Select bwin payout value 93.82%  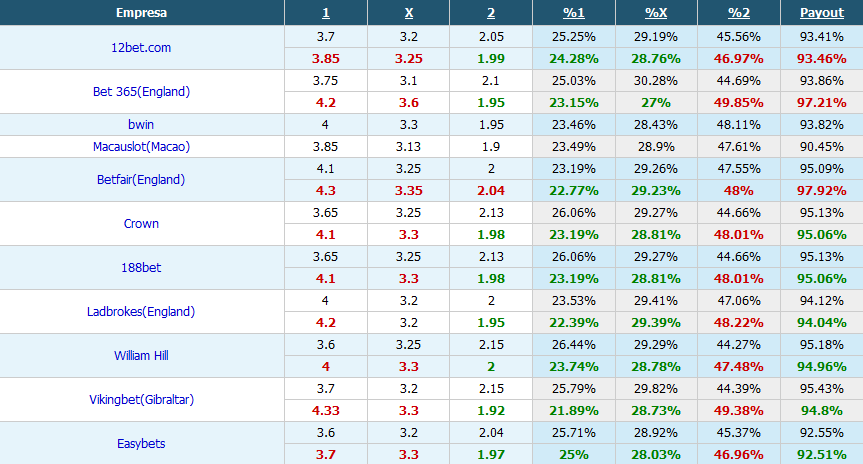821,125
